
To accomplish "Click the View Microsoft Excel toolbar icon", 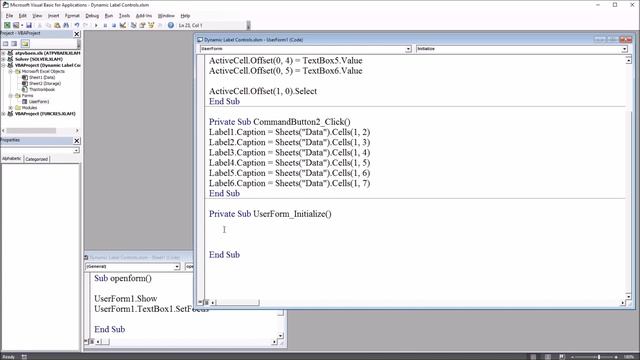I will coord(7,25).
